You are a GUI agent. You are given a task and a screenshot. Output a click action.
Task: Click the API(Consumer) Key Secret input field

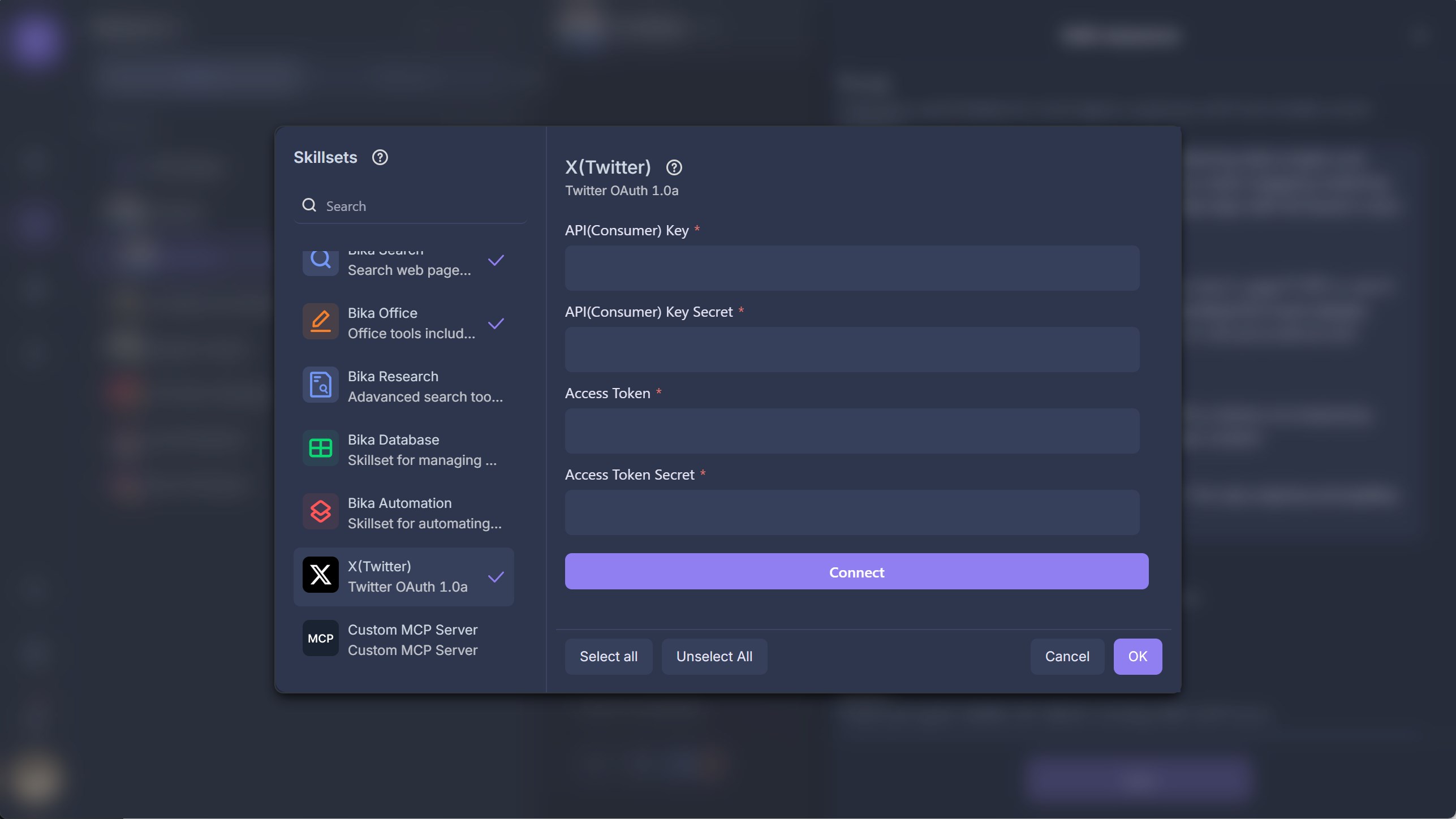852,350
